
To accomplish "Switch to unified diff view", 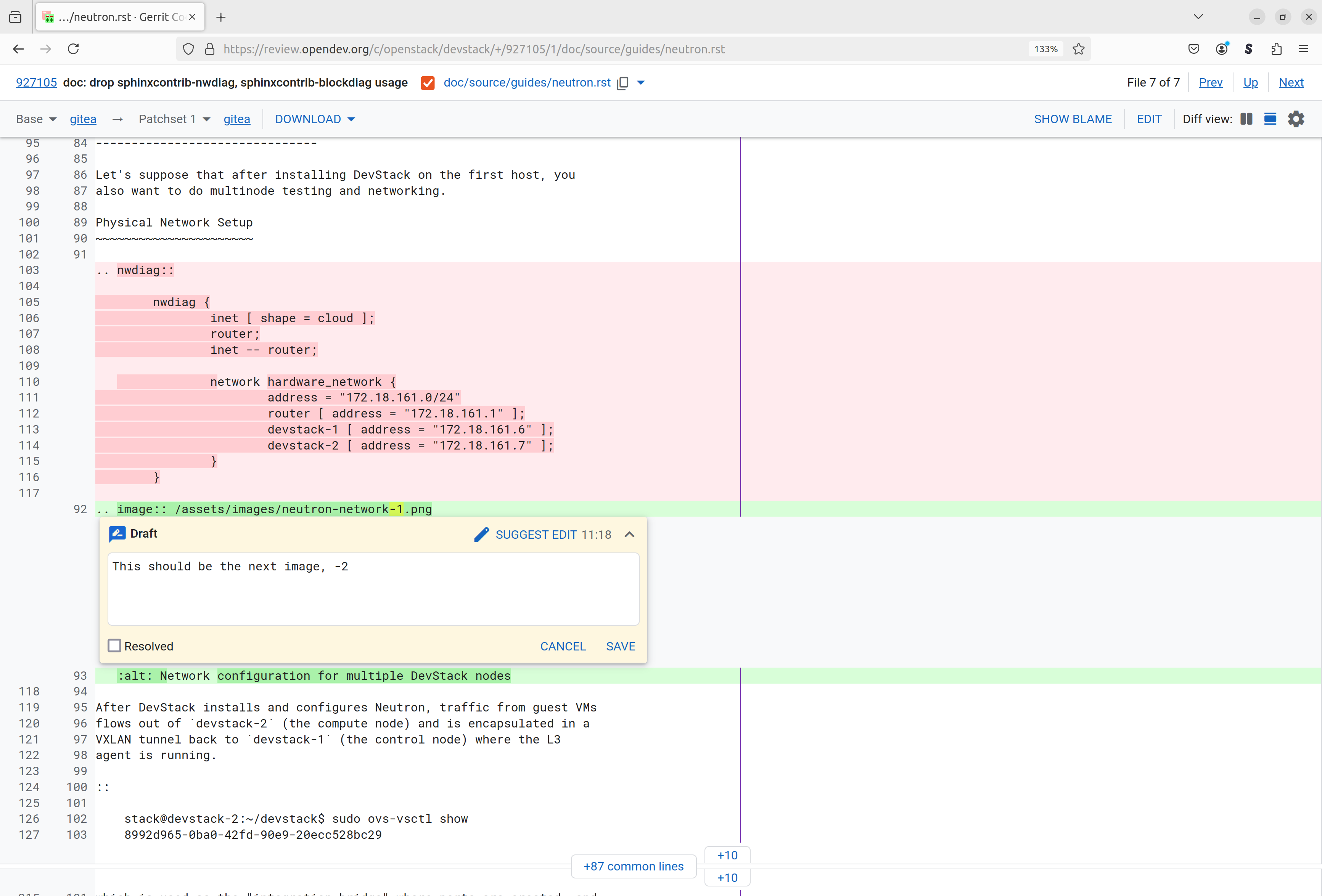I will [x=1270, y=119].
